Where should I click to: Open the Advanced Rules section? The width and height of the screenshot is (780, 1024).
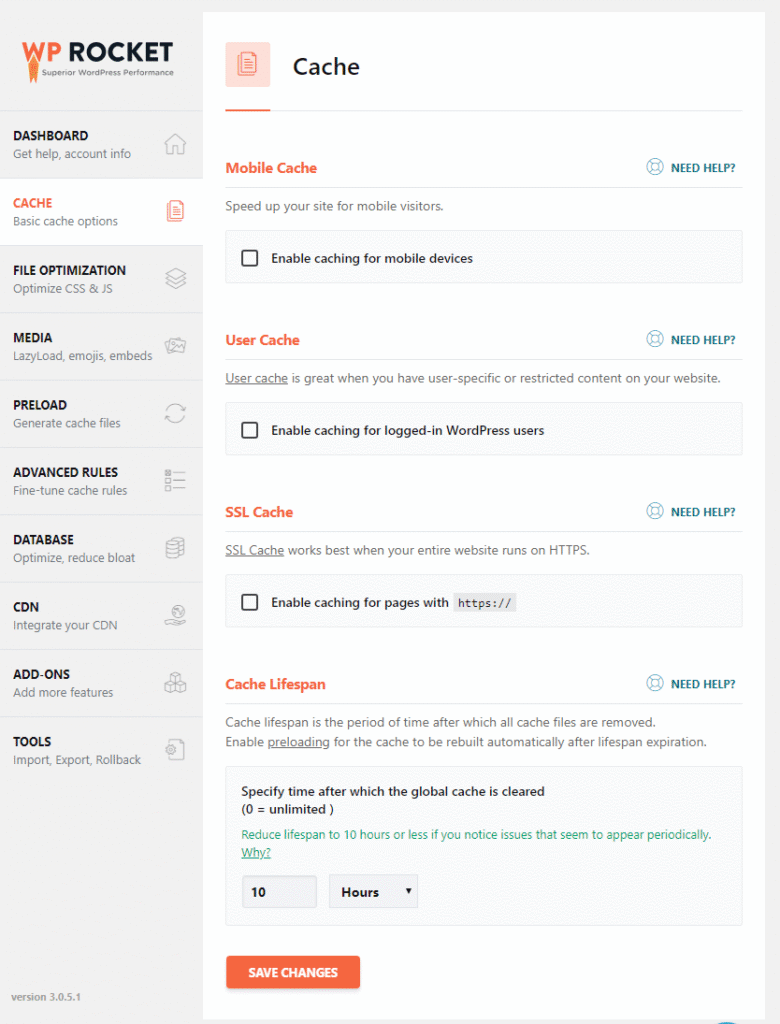[101, 481]
